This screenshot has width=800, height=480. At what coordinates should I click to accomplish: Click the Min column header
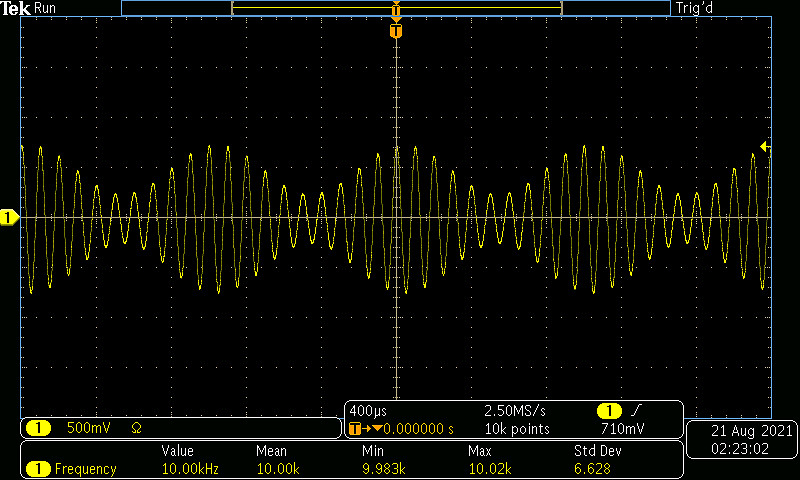[x=373, y=451]
